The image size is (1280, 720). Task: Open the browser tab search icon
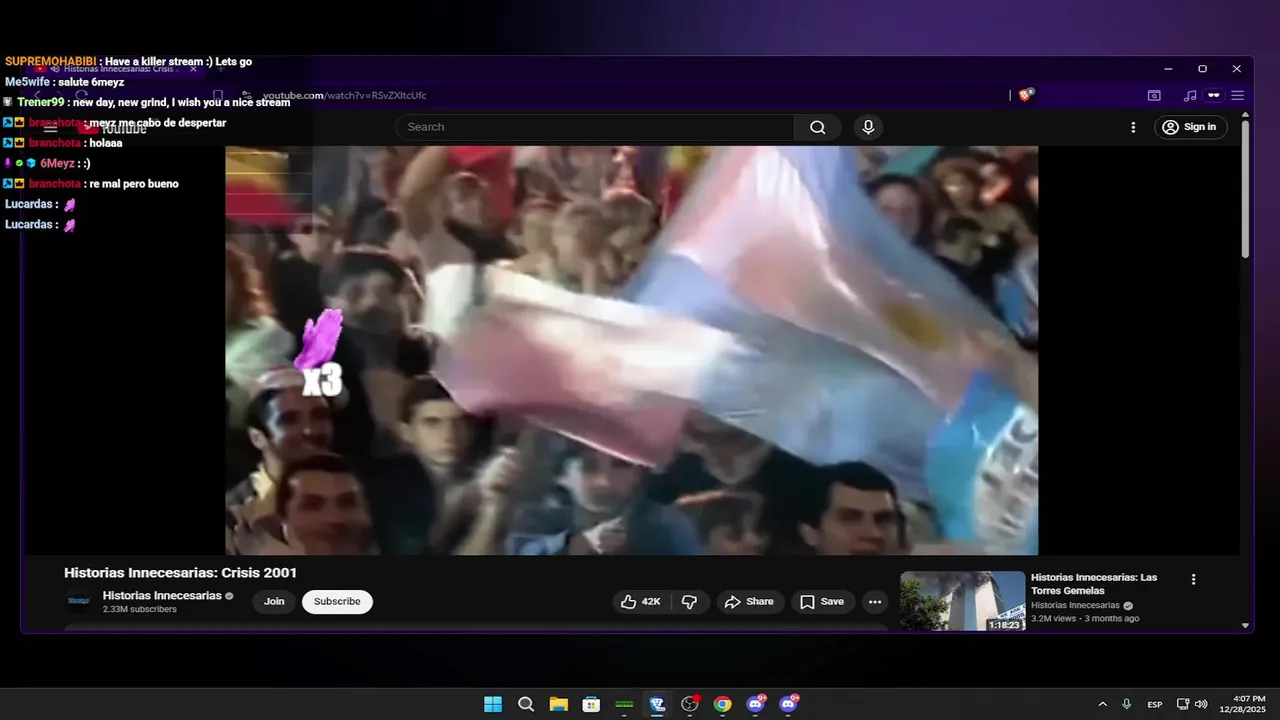point(1154,96)
